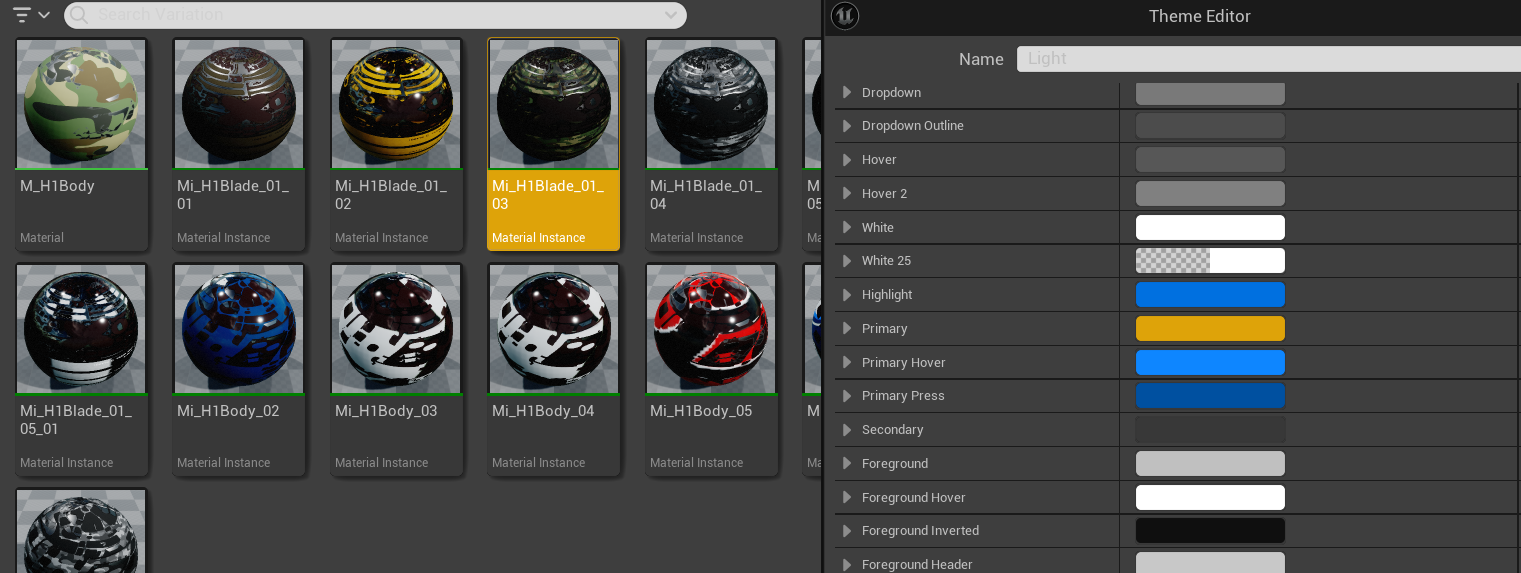Click the Mi_H1Body_03 asset name
Screen dimensions: 1521x573
pos(386,411)
